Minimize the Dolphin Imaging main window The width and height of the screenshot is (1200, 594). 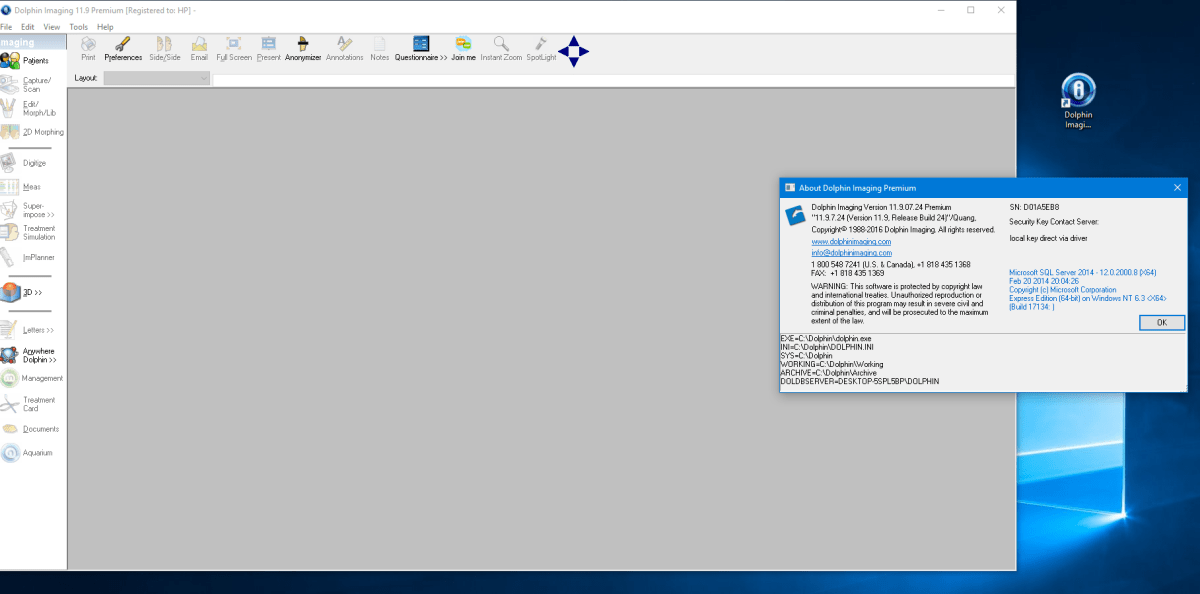tap(940, 10)
